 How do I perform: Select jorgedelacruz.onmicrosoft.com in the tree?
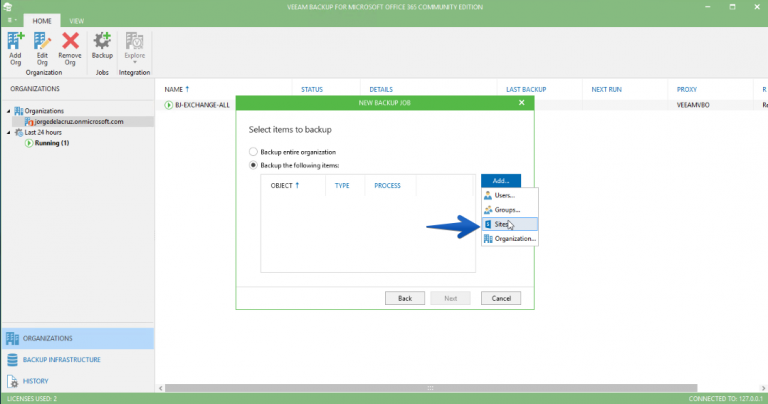coord(79,121)
